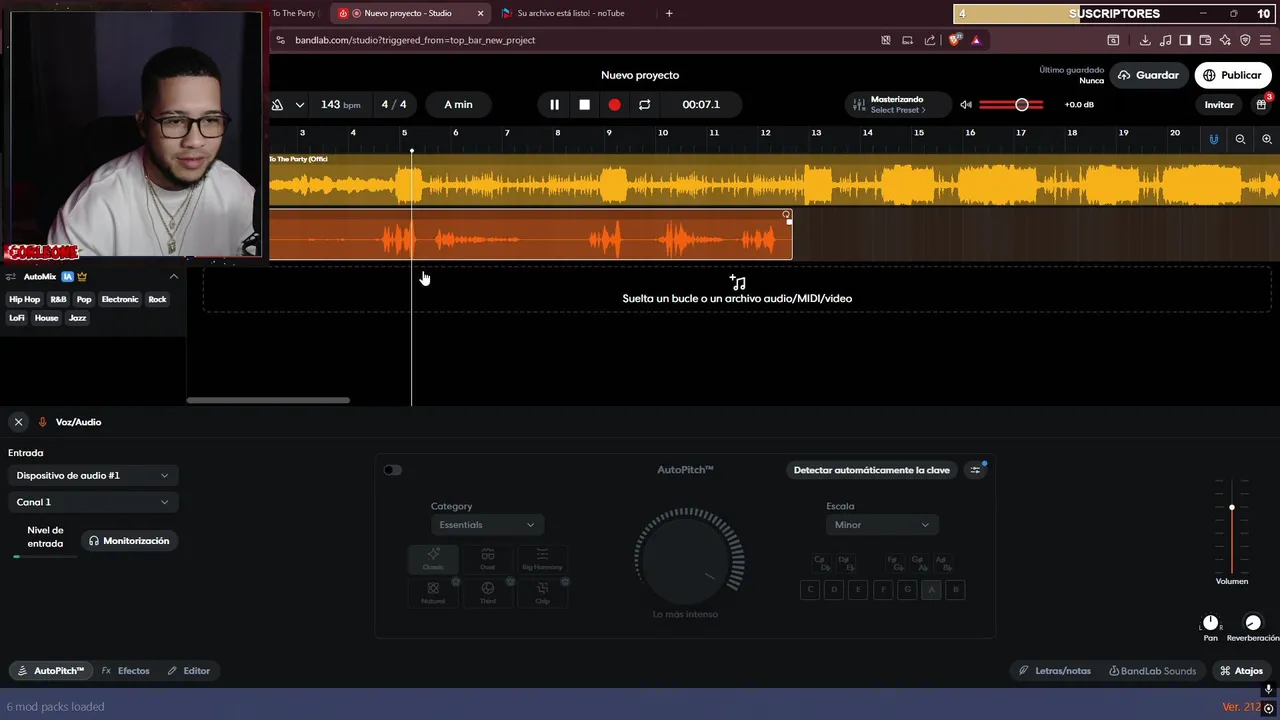Select the Classic AutoPitch effect
This screenshot has height=720, width=1280.
pyautogui.click(x=433, y=559)
